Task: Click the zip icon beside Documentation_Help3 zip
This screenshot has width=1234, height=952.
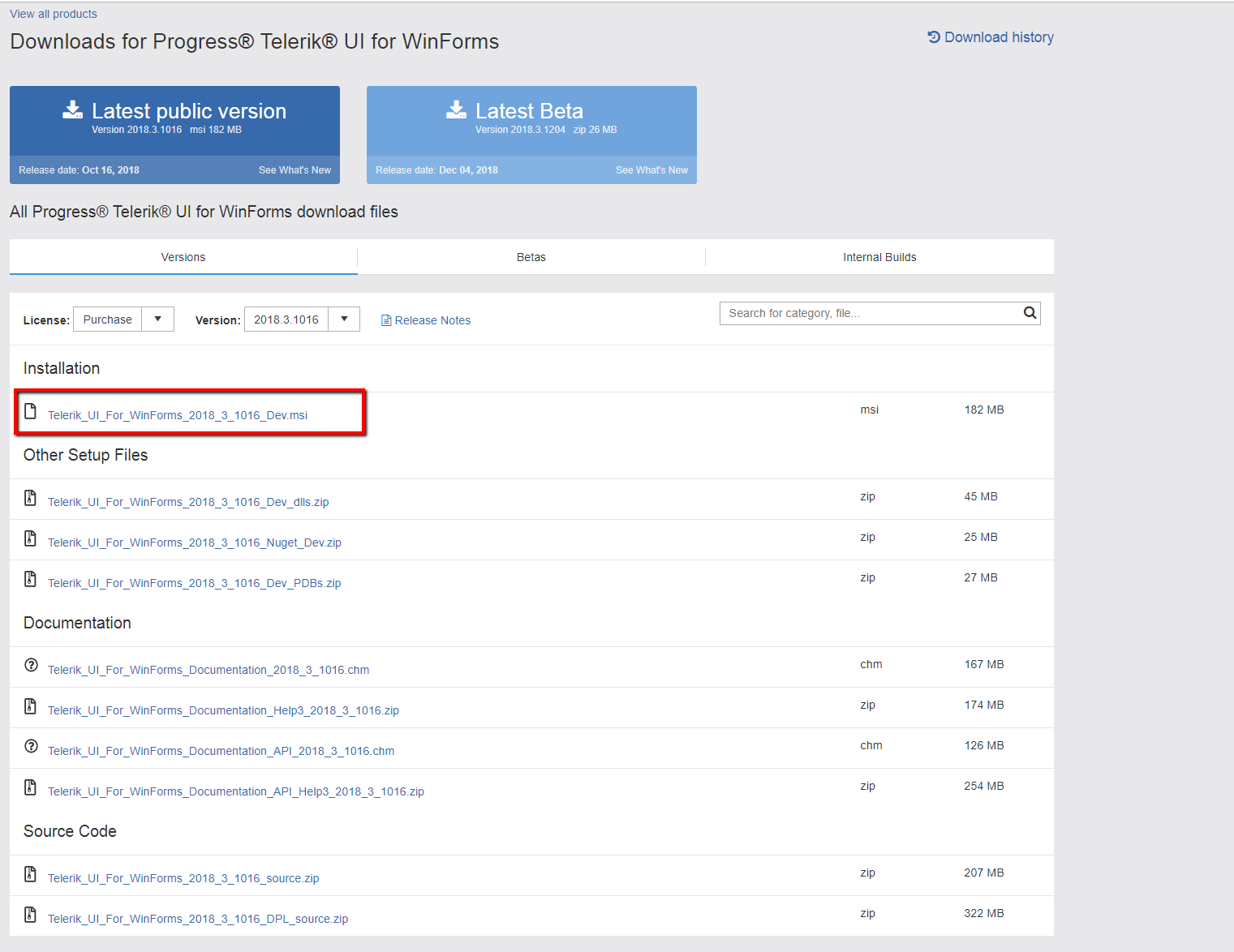Action: point(31,706)
